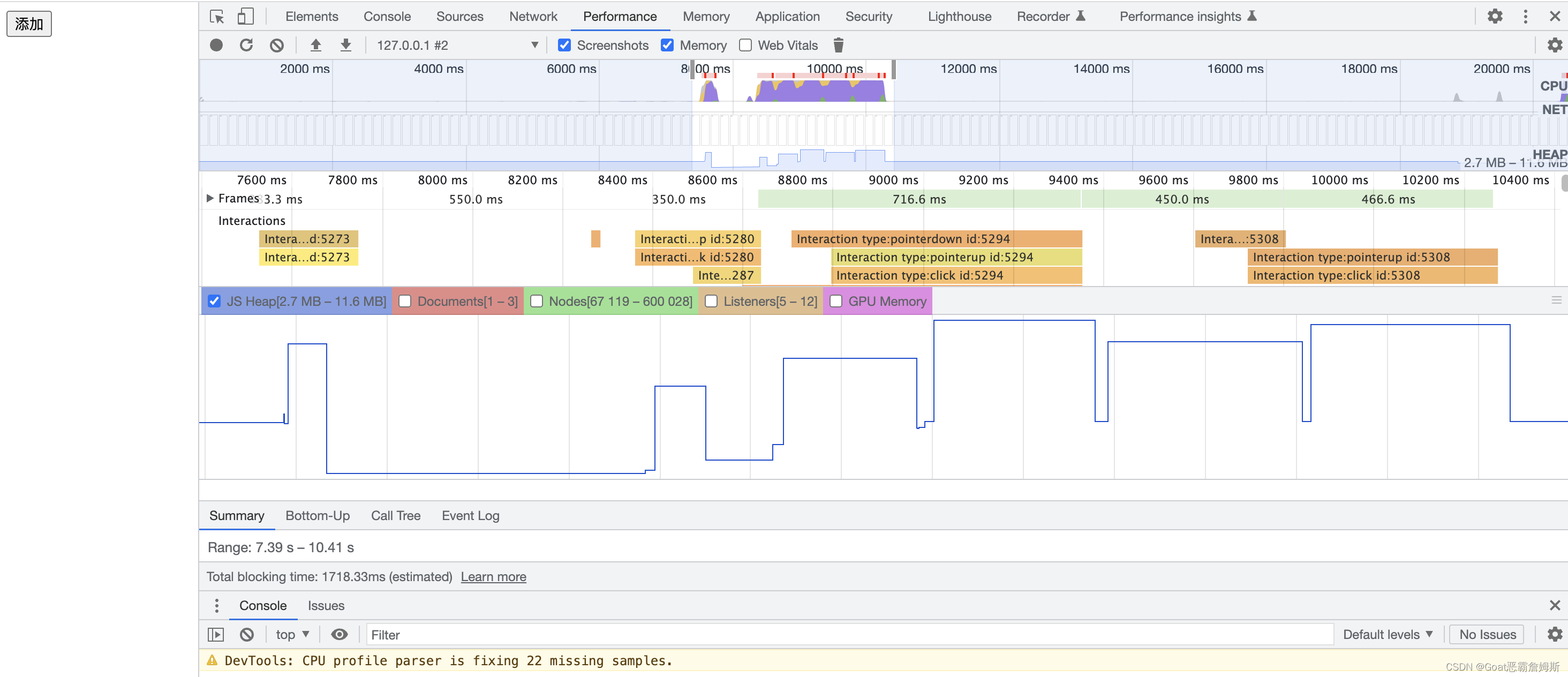This screenshot has width=1568, height=677.
Task: Open the Security tab
Action: 869,17
